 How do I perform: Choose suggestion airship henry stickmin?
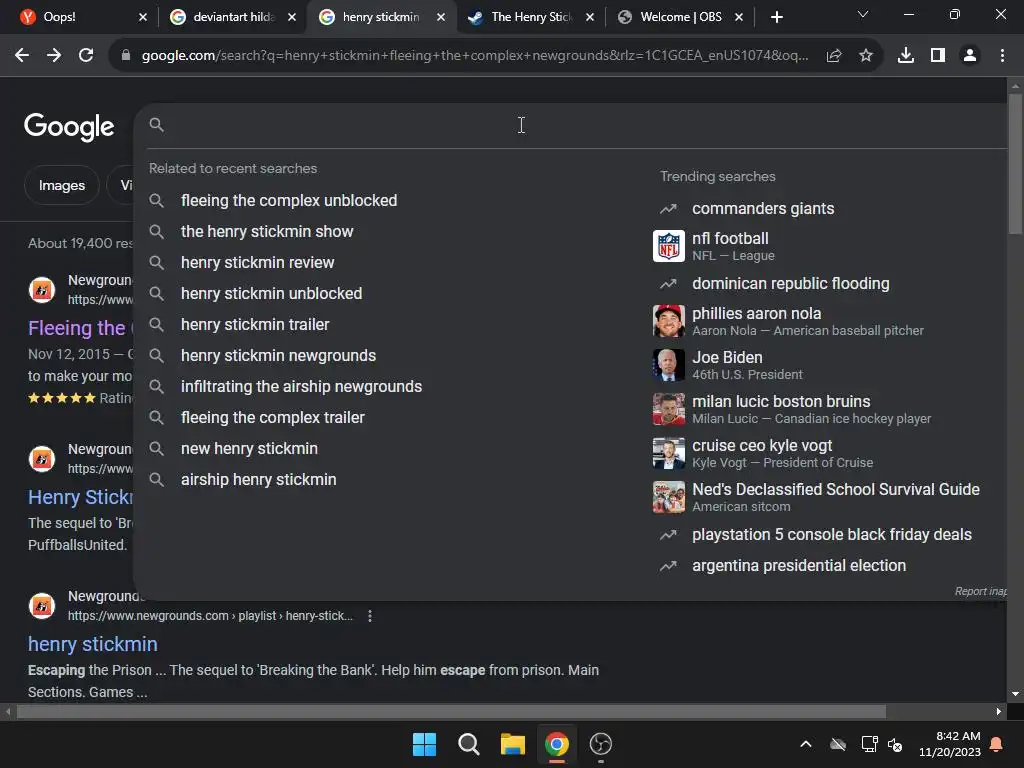click(259, 480)
